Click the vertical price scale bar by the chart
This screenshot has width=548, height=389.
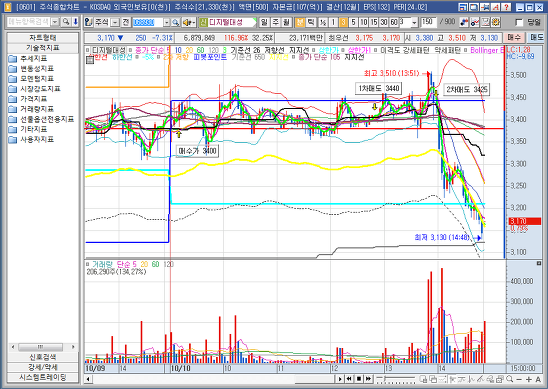(504, 152)
